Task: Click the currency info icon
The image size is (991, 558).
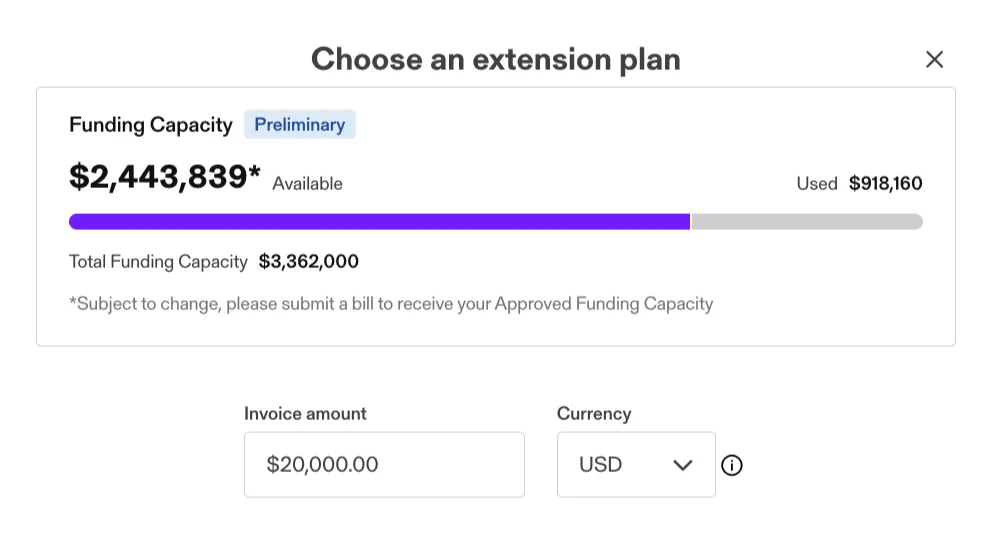Action: (x=732, y=466)
